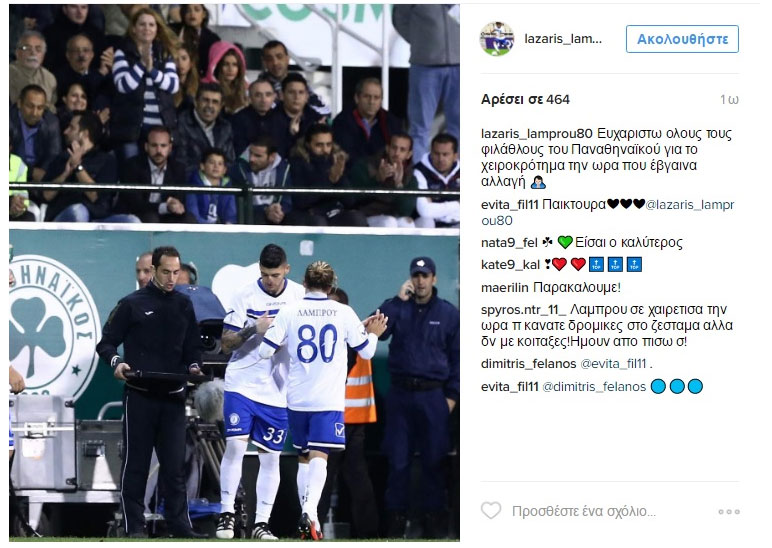Open evita_fil11 profile from Παικτουρα comment
Viewport: 772px width, 548px height.
(510, 205)
